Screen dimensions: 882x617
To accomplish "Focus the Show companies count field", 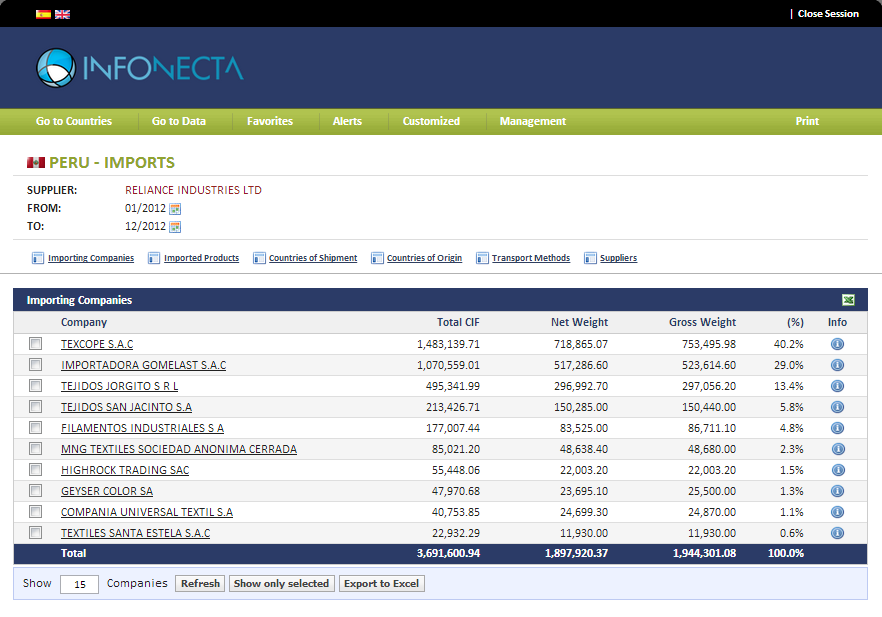I will [x=79, y=584].
